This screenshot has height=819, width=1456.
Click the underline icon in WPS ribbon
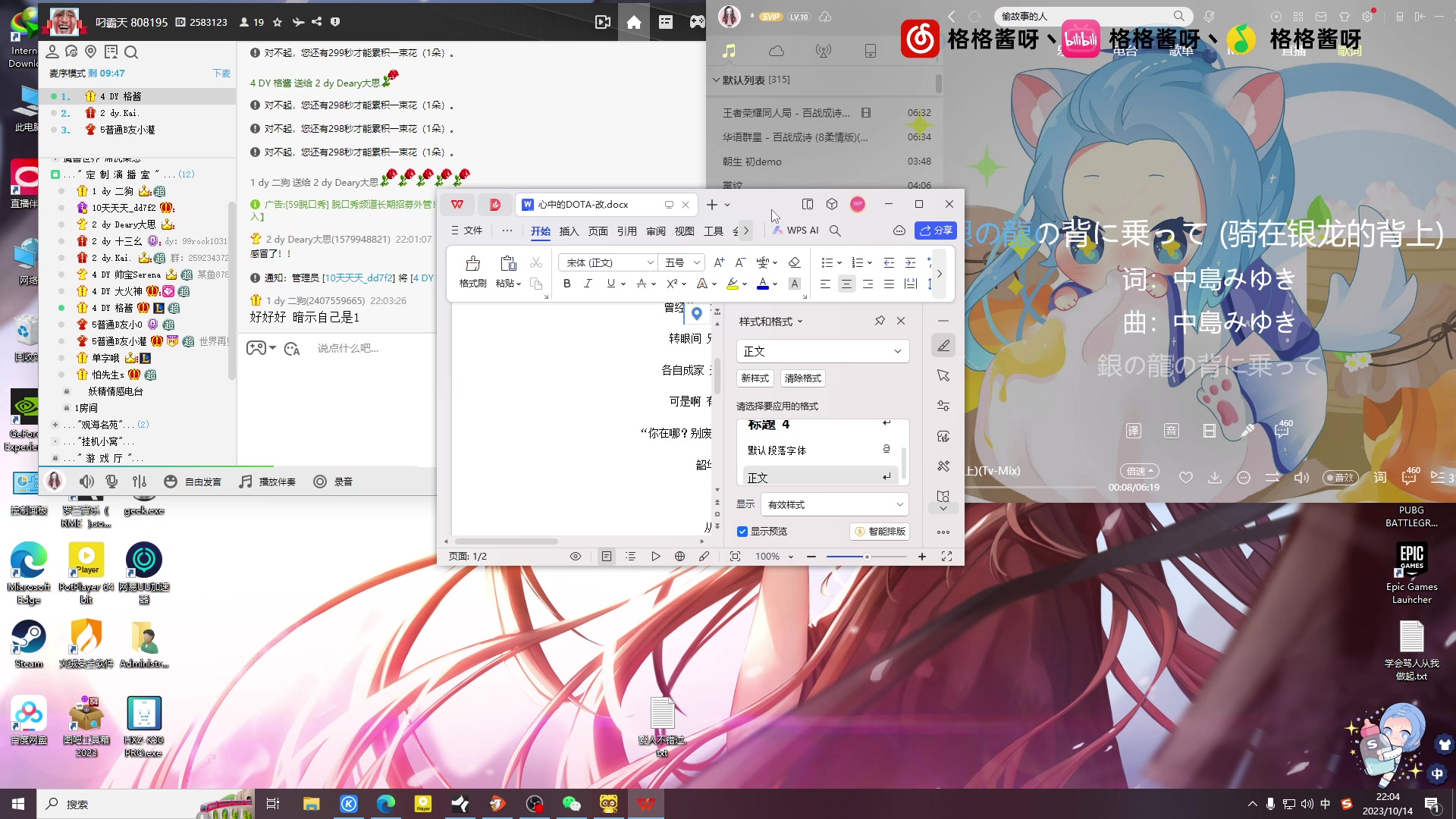click(x=610, y=284)
